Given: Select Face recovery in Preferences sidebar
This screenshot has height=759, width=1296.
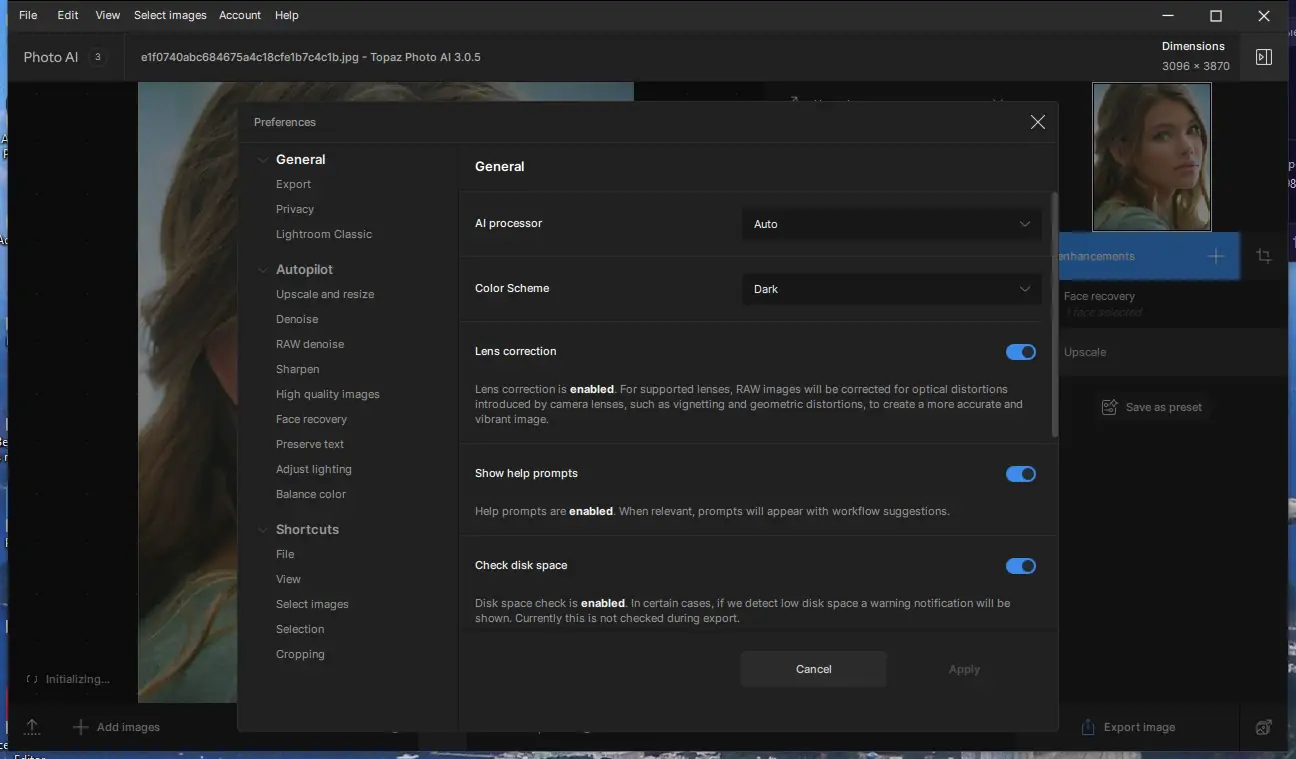Looking at the screenshot, I should coord(311,419).
